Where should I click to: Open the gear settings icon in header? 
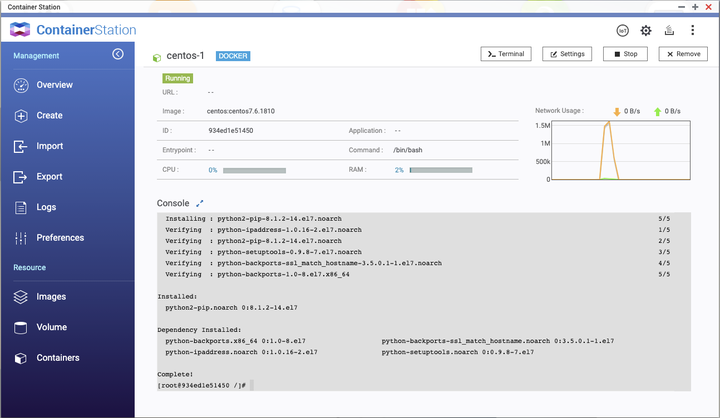point(646,31)
